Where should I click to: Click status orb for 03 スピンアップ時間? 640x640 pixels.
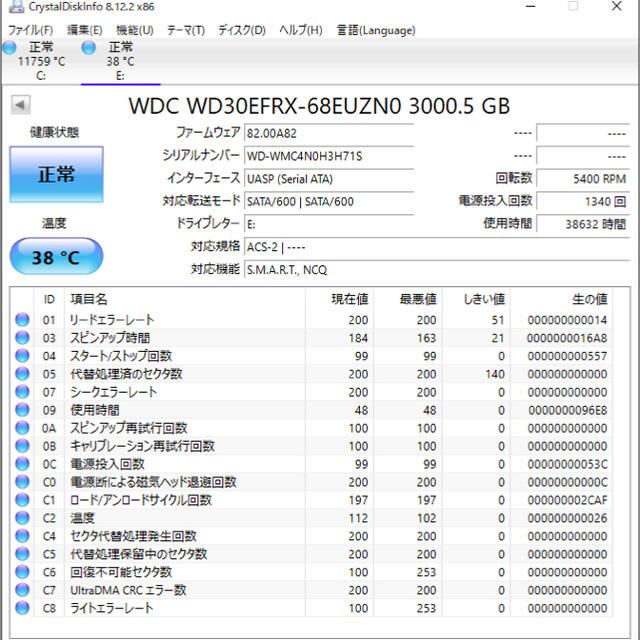[x=22, y=337]
